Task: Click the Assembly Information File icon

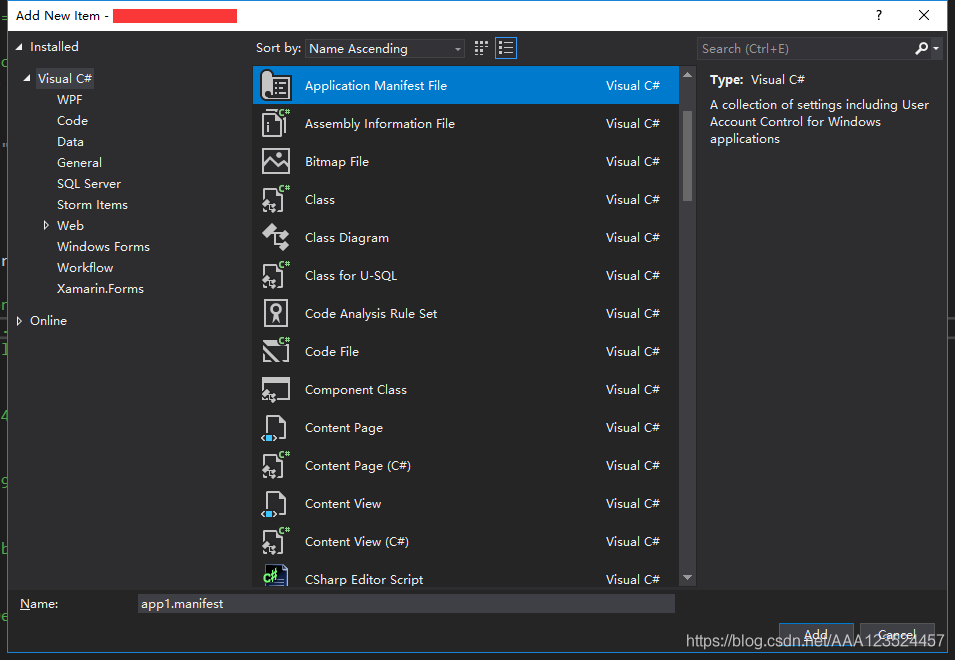Action: point(276,123)
